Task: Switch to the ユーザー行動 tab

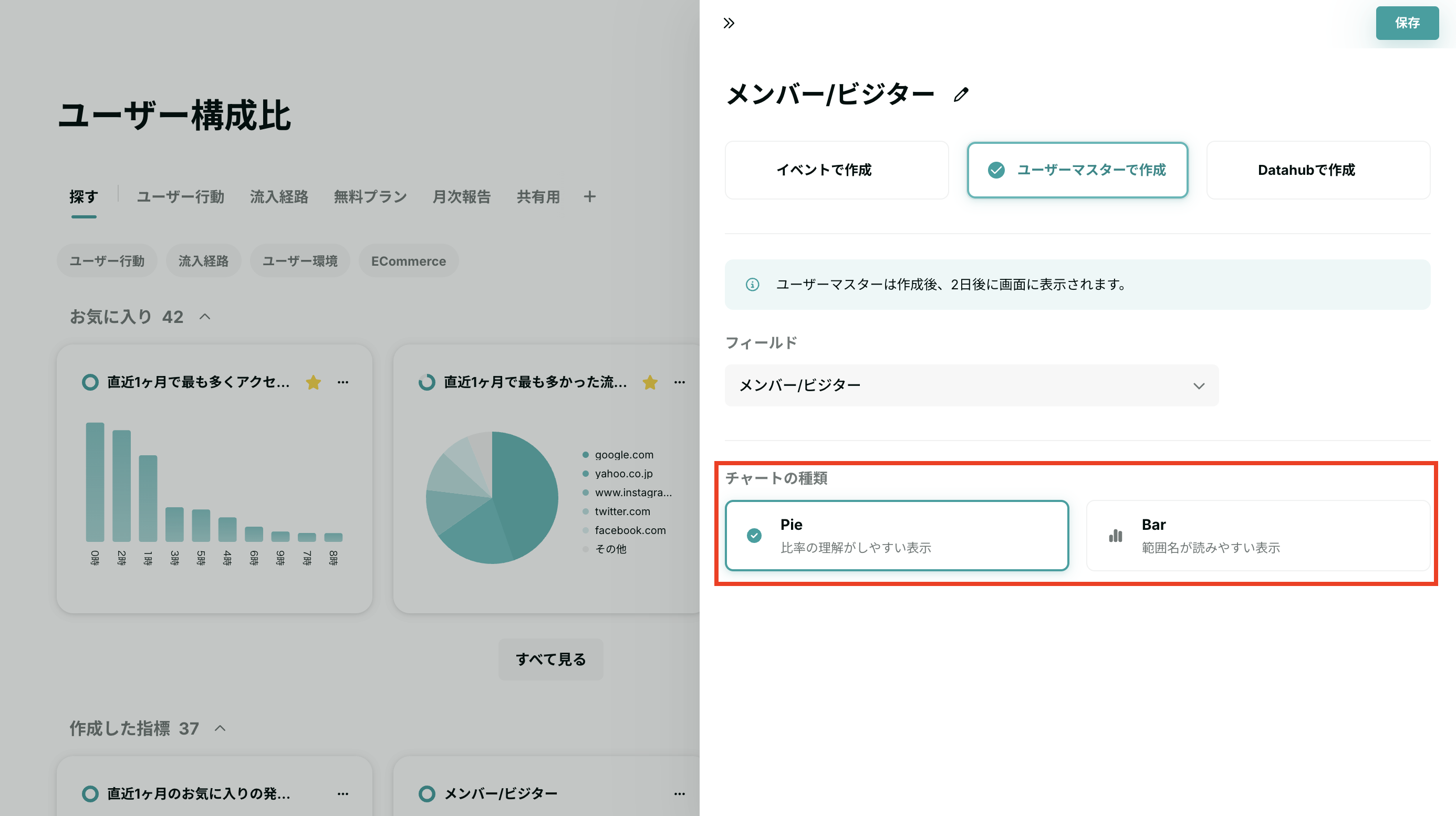Action: pos(180,197)
